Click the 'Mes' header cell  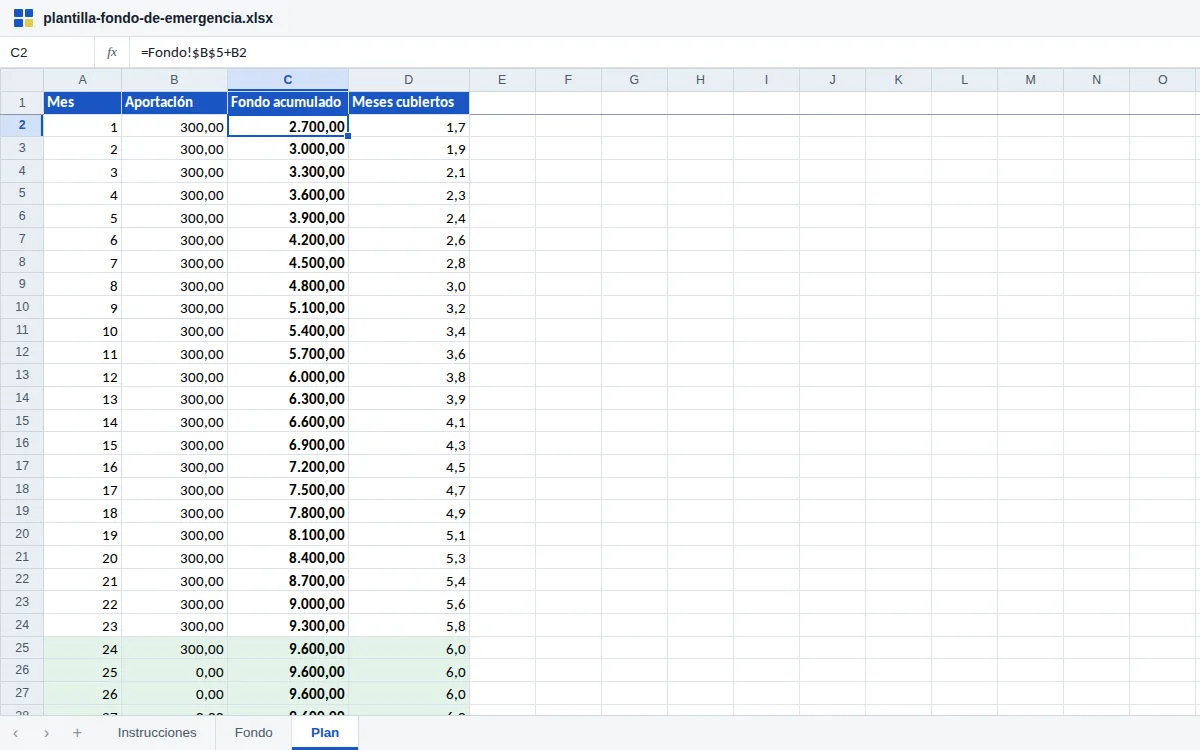[82, 102]
